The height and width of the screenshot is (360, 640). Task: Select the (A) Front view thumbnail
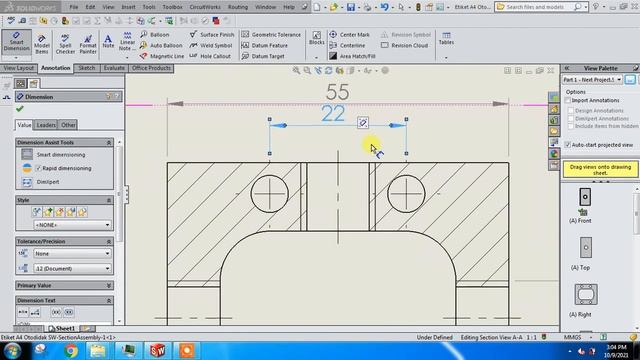[585, 197]
